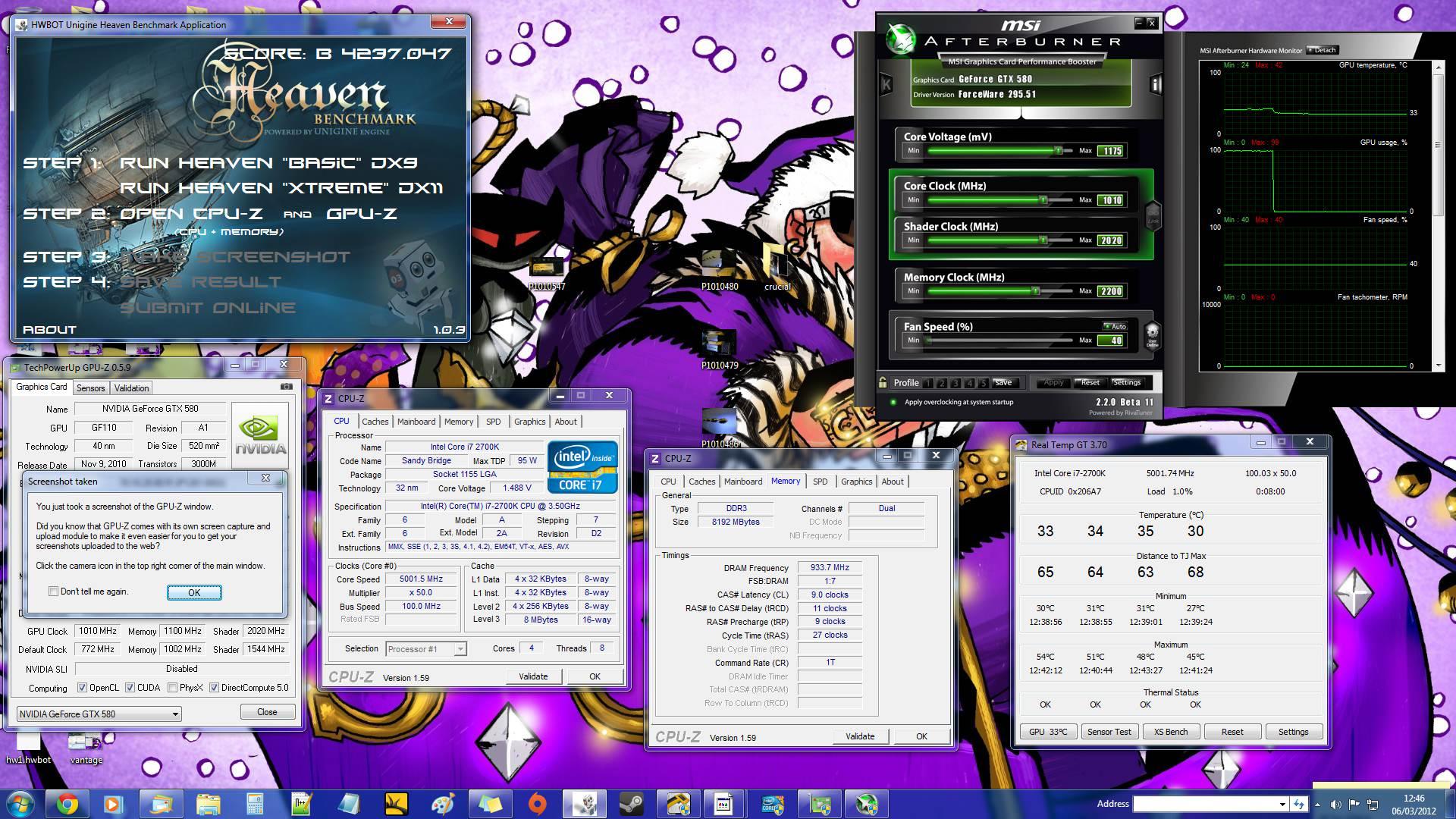Screen dimensions: 1456x819
Task: Open Windows Start menu orb
Action: click(20, 804)
